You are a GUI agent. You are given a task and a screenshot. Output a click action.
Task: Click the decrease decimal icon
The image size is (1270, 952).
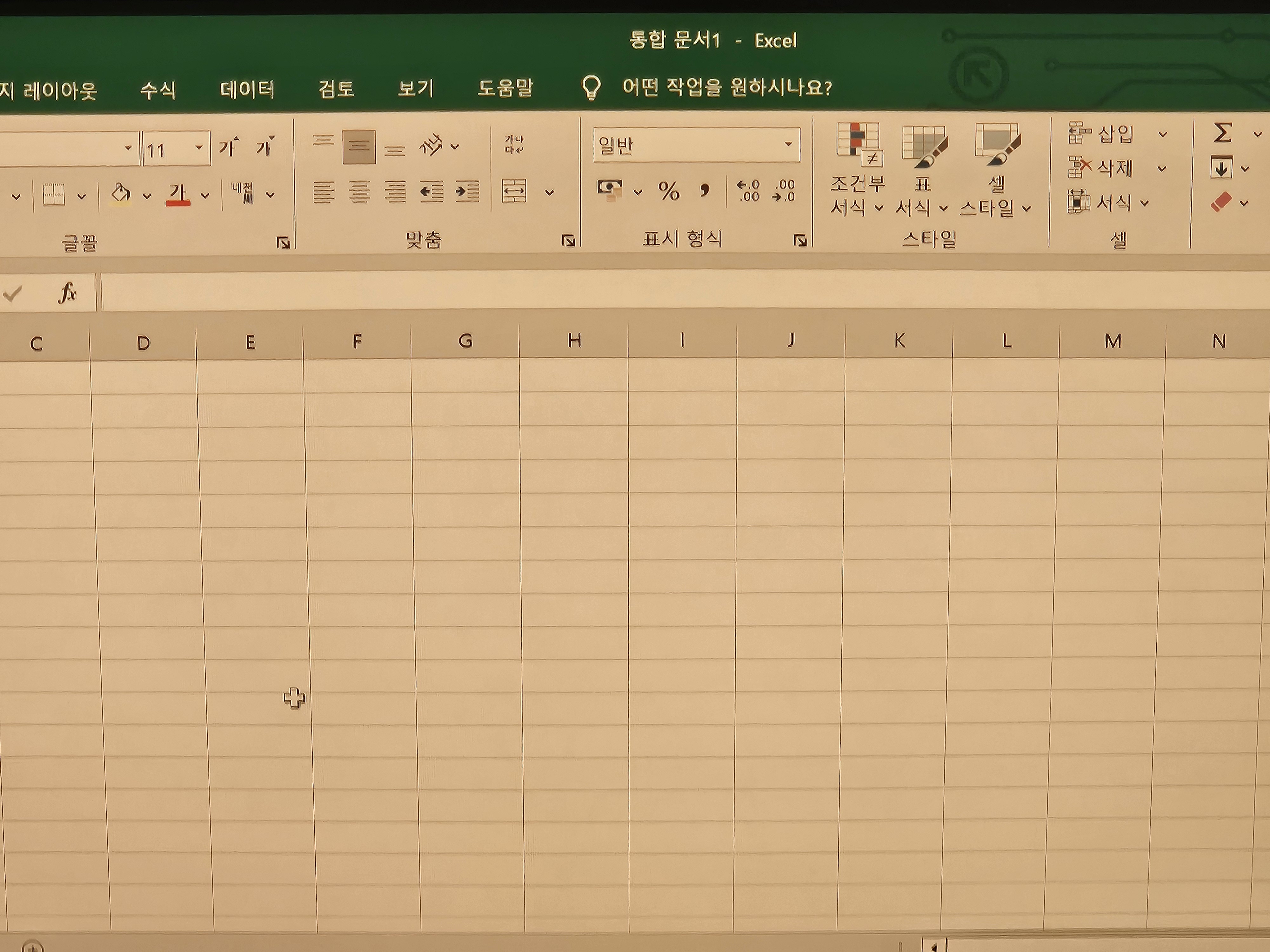tap(784, 190)
